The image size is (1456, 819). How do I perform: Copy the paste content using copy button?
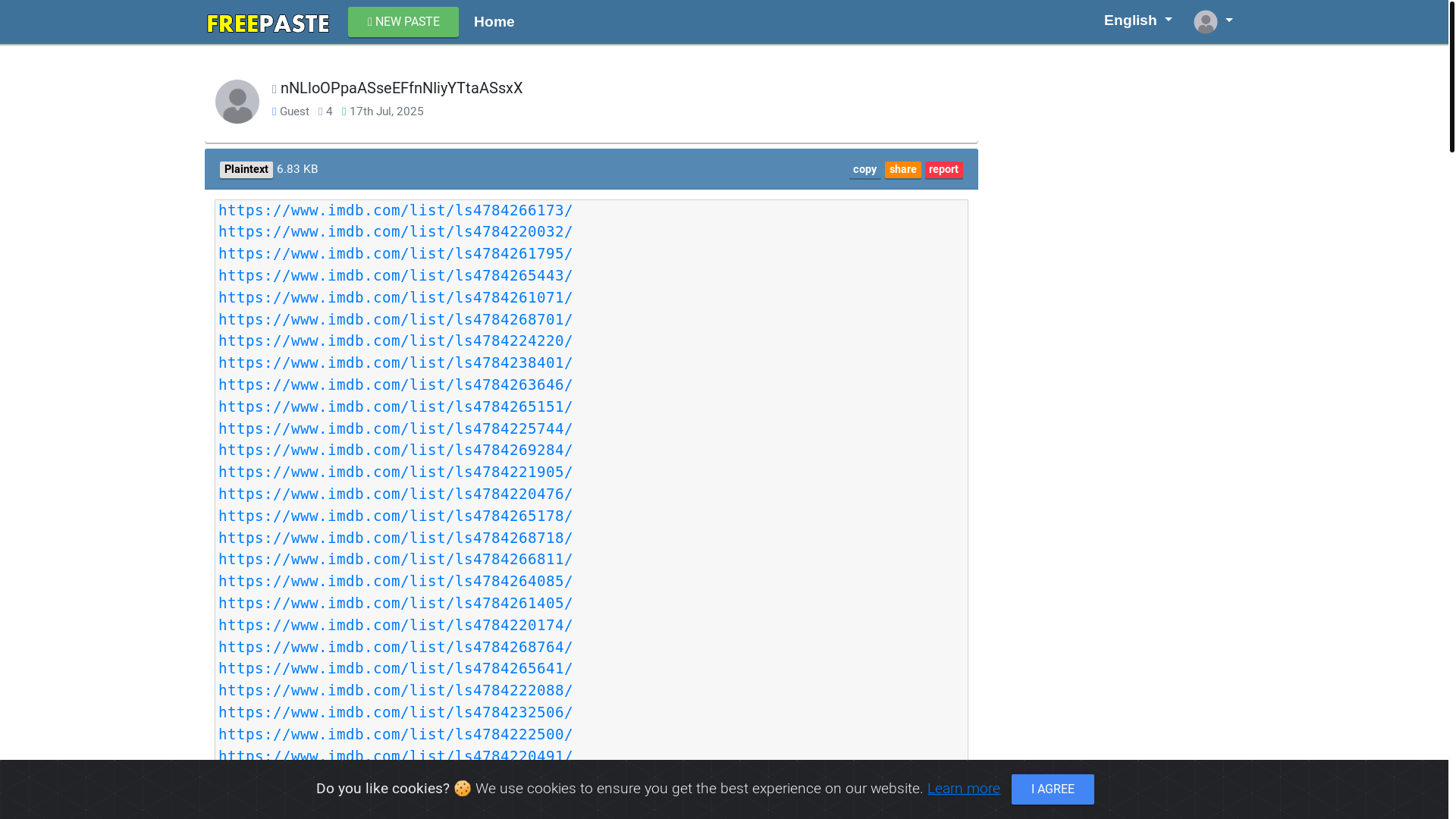pos(864,170)
